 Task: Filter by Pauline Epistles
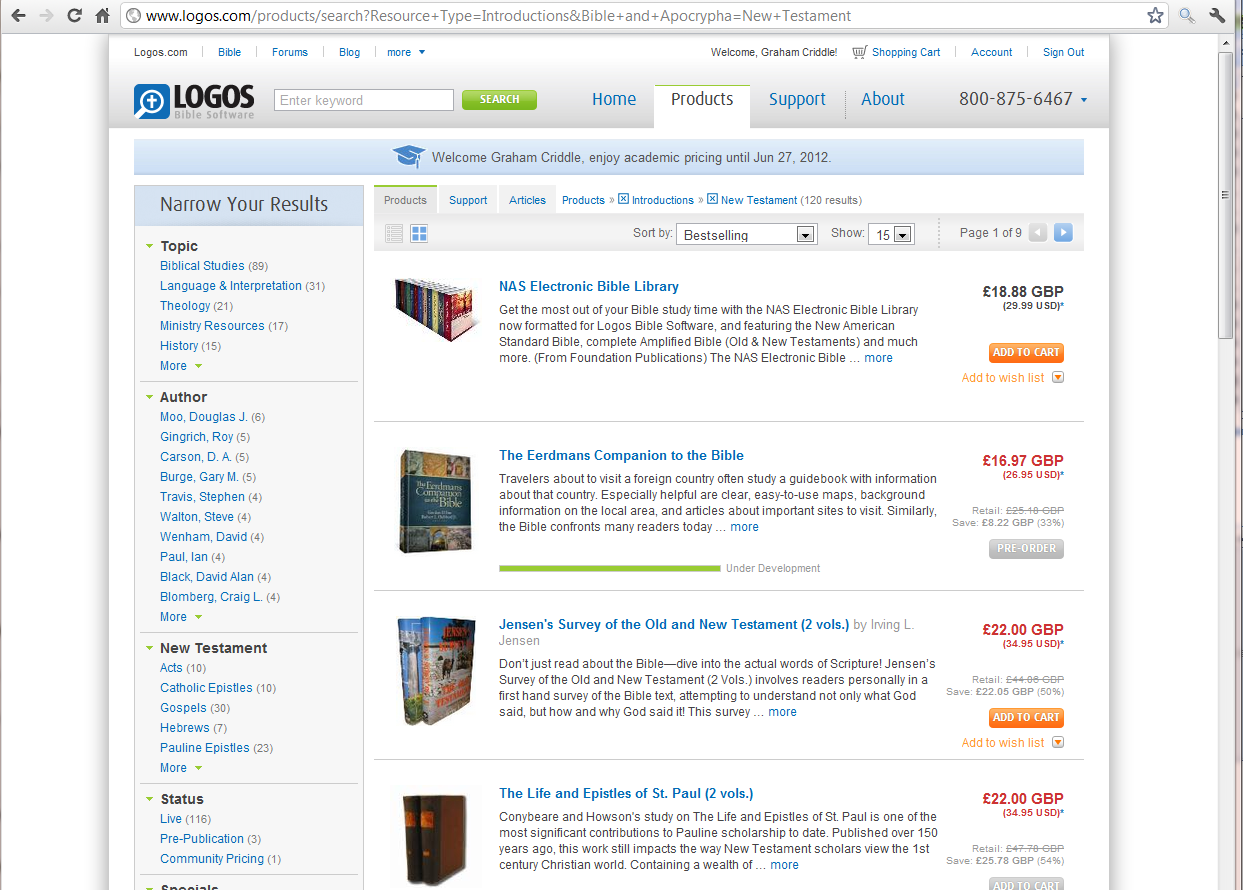tap(205, 748)
